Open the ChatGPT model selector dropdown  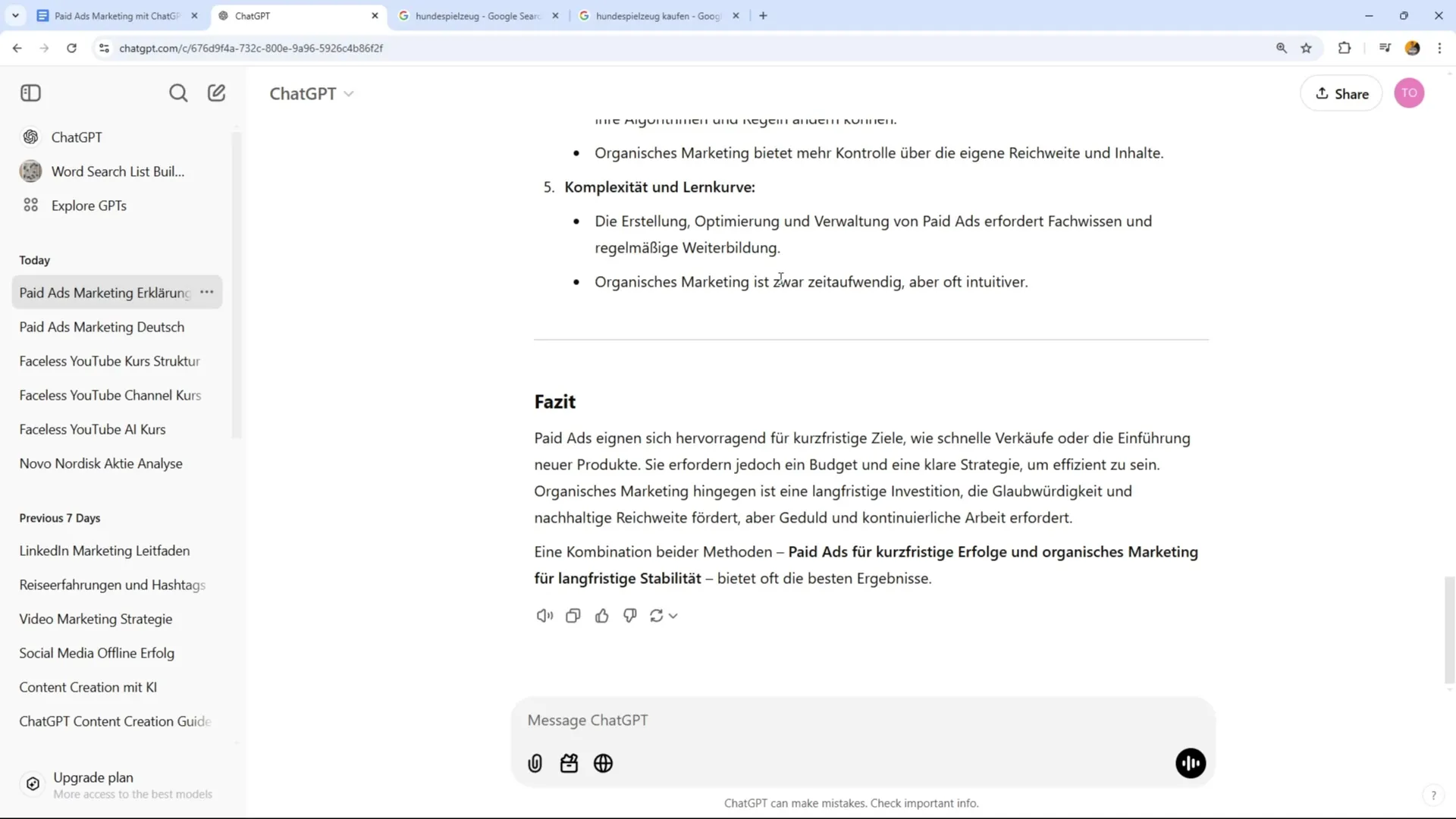[312, 93]
